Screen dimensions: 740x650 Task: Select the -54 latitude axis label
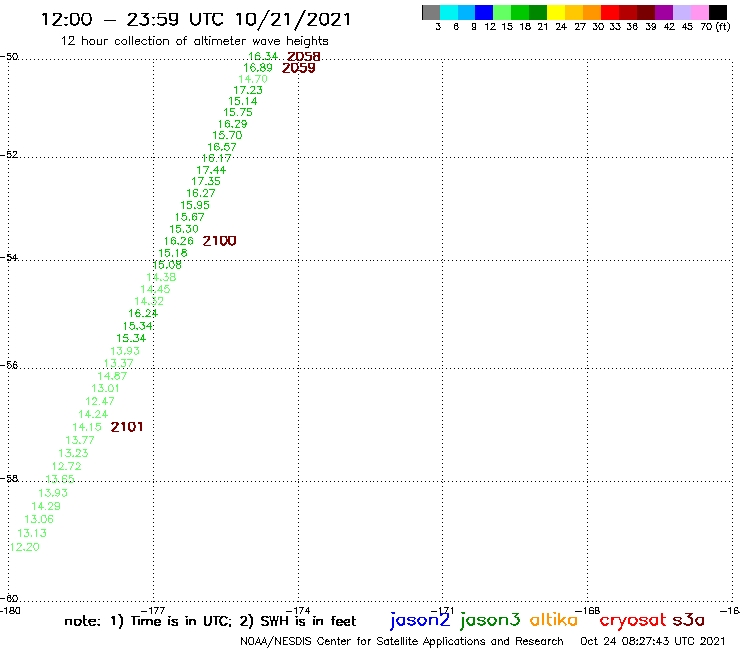(x=9, y=258)
